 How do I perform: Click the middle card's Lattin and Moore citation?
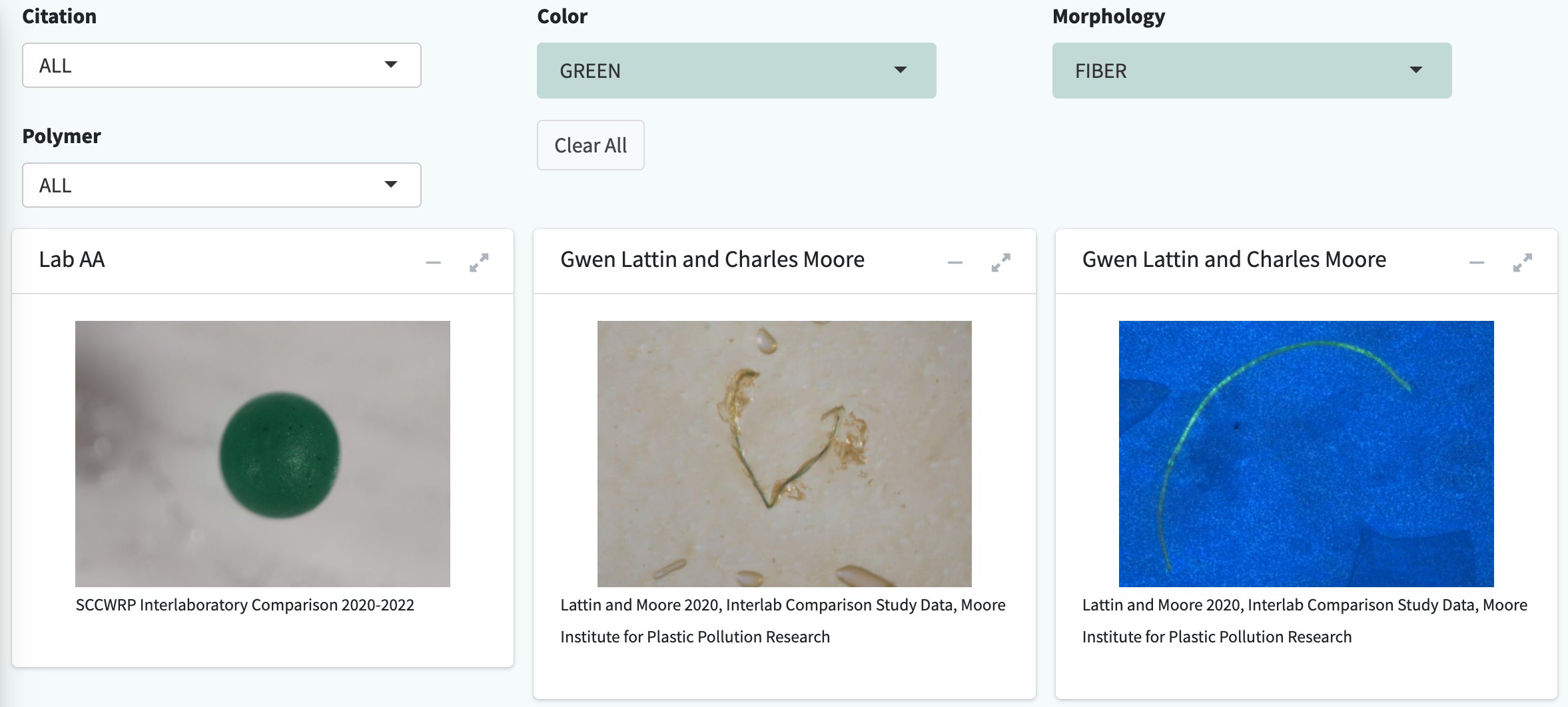pyautogui.click(x=783, y=620)
